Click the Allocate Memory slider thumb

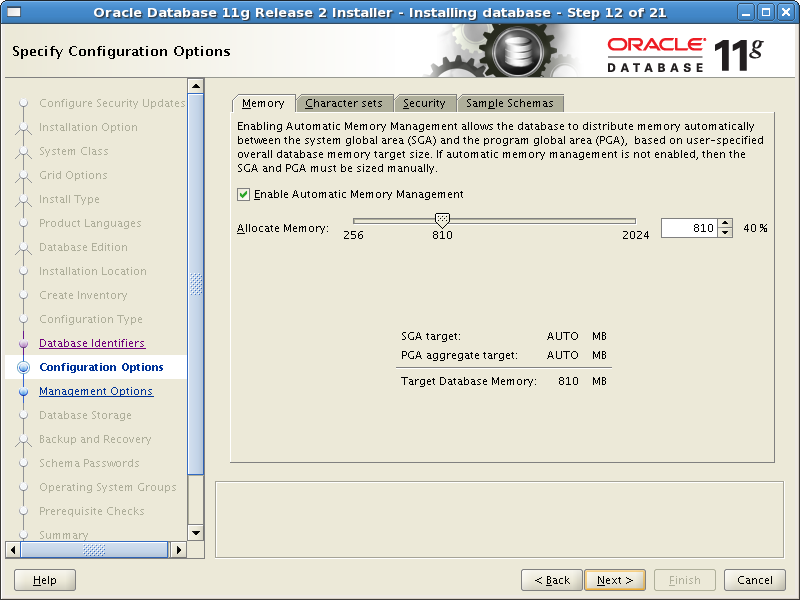(x=442, y=220)
